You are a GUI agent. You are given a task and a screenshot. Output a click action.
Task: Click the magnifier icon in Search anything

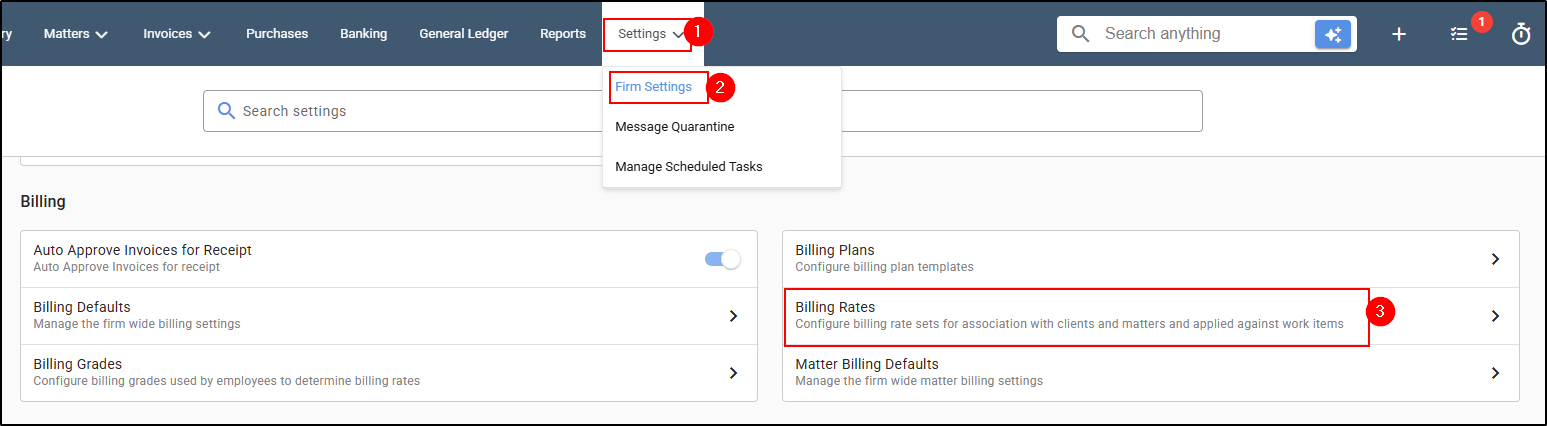[1080, 34]
